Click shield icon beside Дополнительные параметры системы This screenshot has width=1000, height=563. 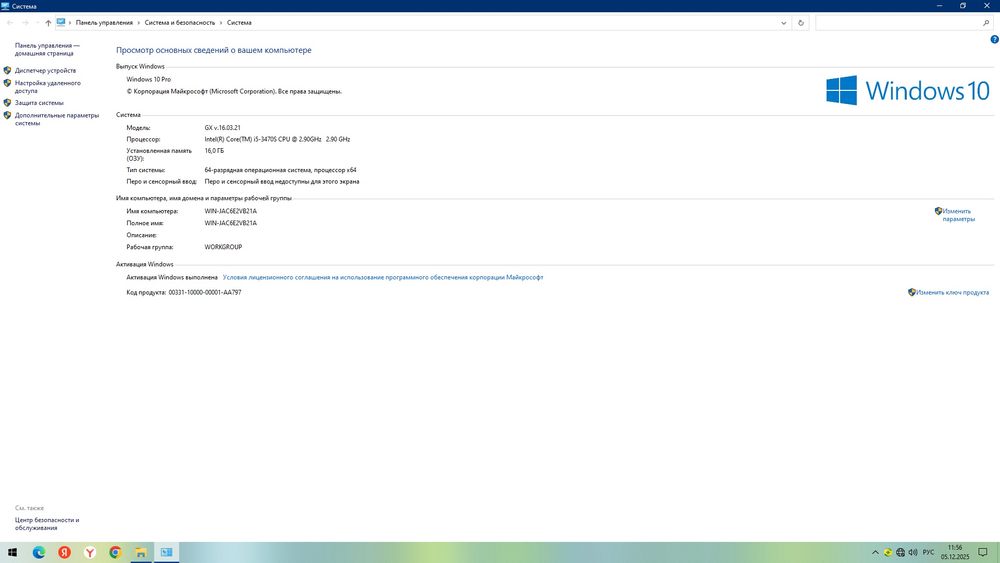8,115
